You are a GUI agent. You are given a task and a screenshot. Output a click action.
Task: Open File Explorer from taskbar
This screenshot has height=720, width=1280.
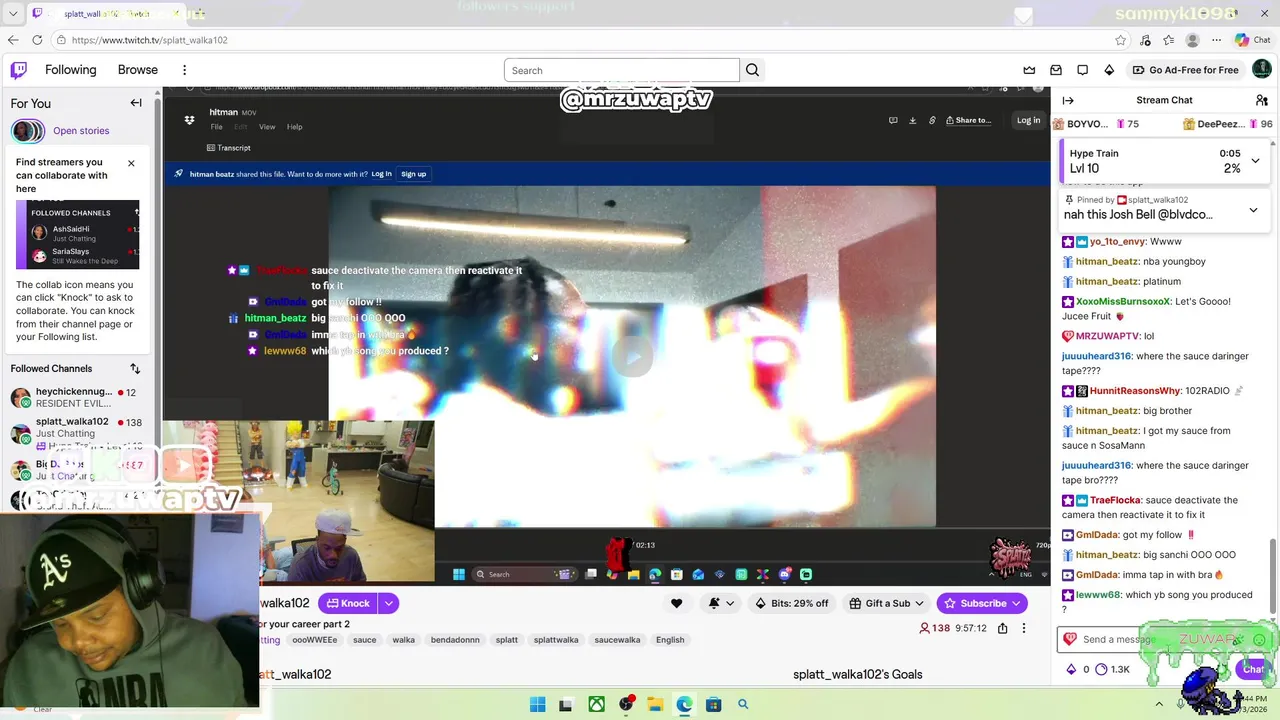pyautogui.click(x=655, y=705)
